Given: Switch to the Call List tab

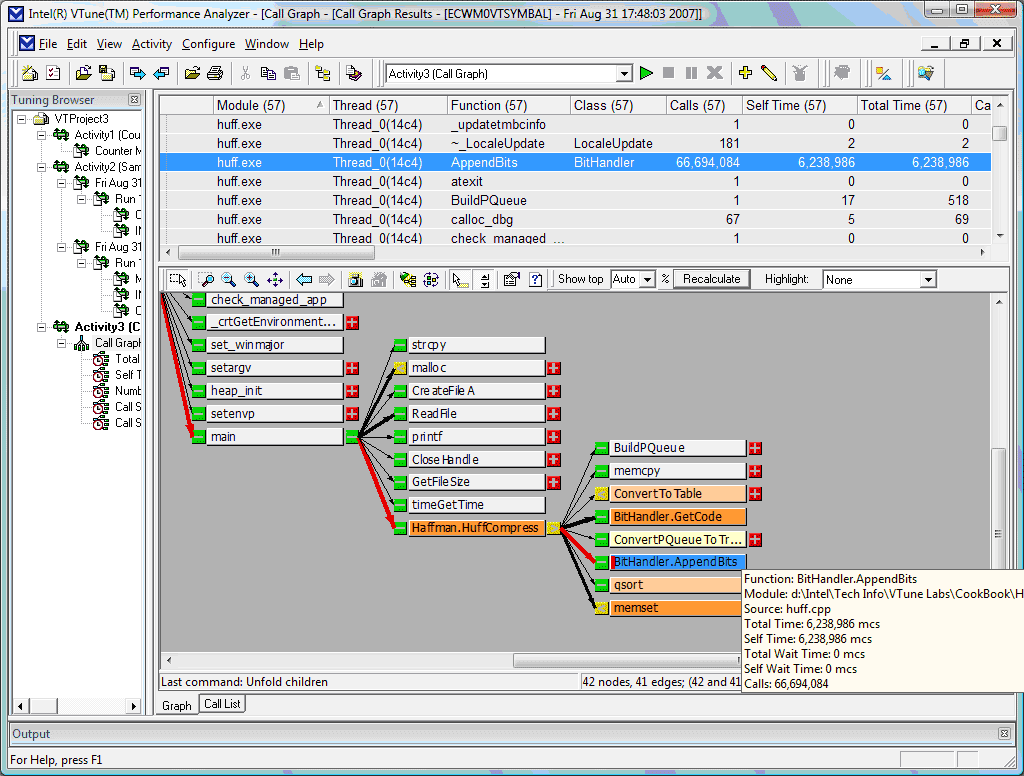Looking at the screenshot, I should tap(222, 704).
